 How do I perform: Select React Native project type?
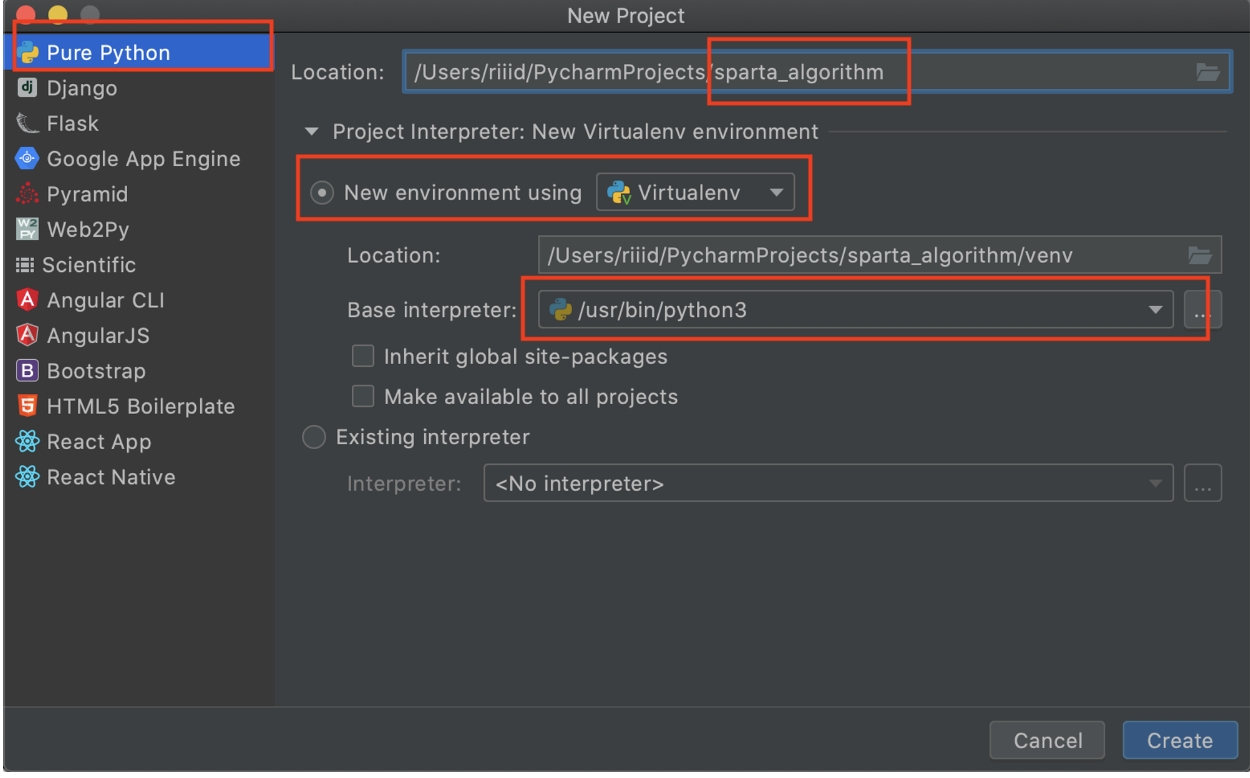(140, 477)
